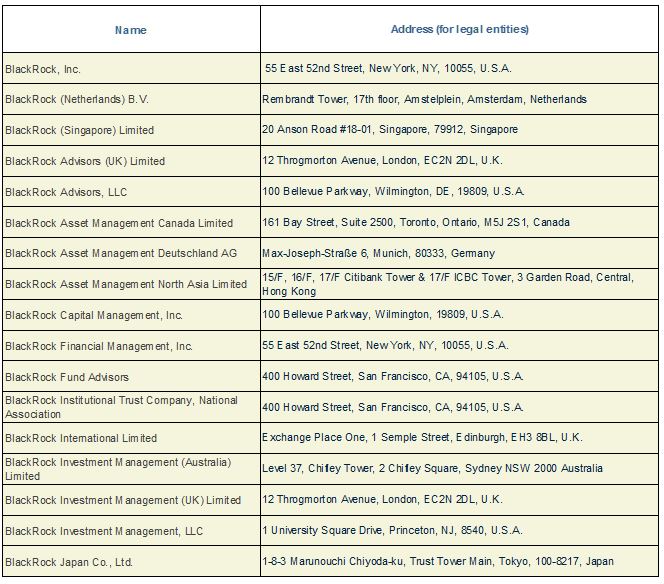Click the BlackRock Advisors, LLC cell
The image size is (664, 584).
(x=131, y=192)
